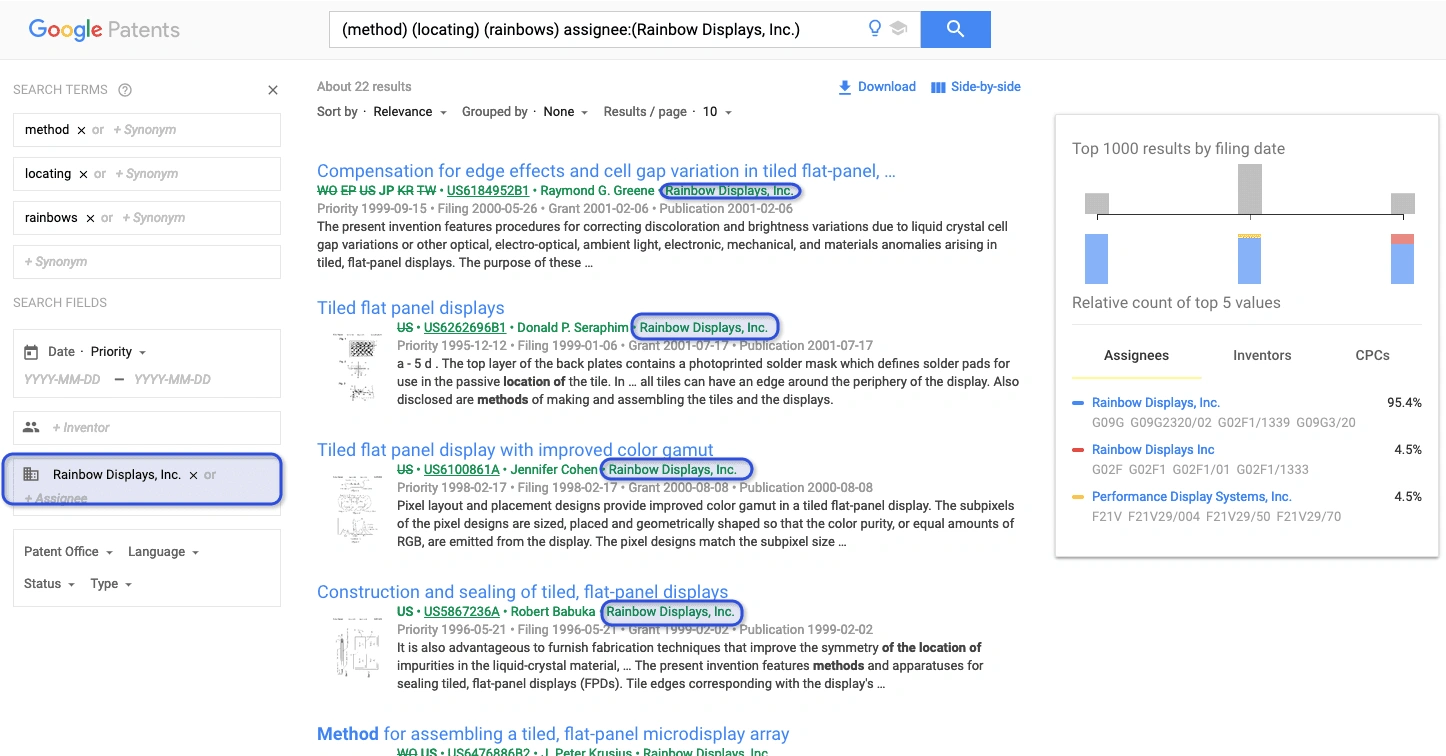The width and height of the screenshot is (1446, 756).
Task: Open 'Construction and sealing of tiled, flat-panel displays'
Action: coord(522,592)
